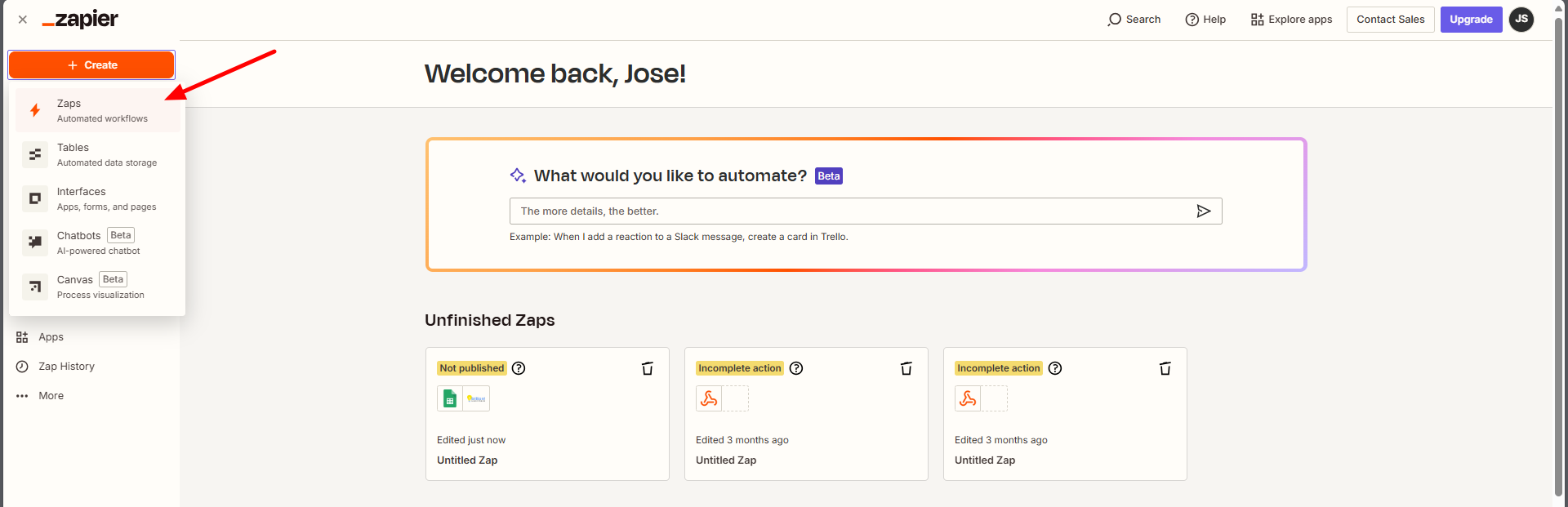The width and height of the screenshot is (1568, 507).
Task: Click the Apps grid icon in sidebar
Action: click(22, 337)
